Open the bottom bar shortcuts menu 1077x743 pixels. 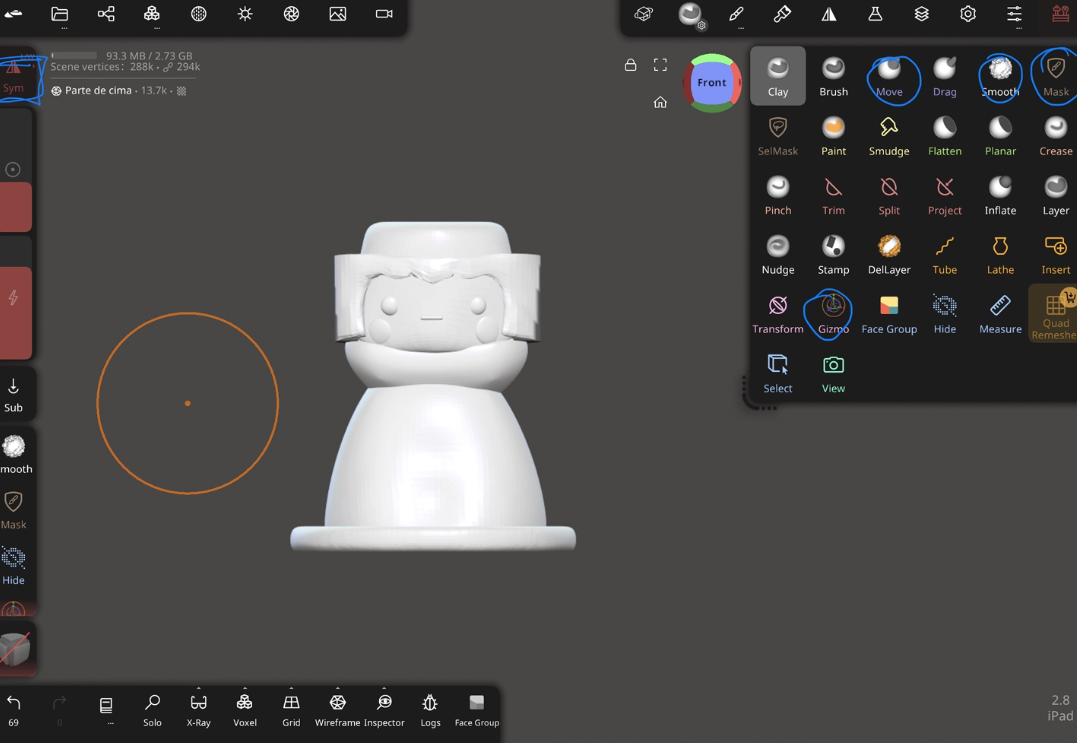pyautogui.click(x=106, y=708)
